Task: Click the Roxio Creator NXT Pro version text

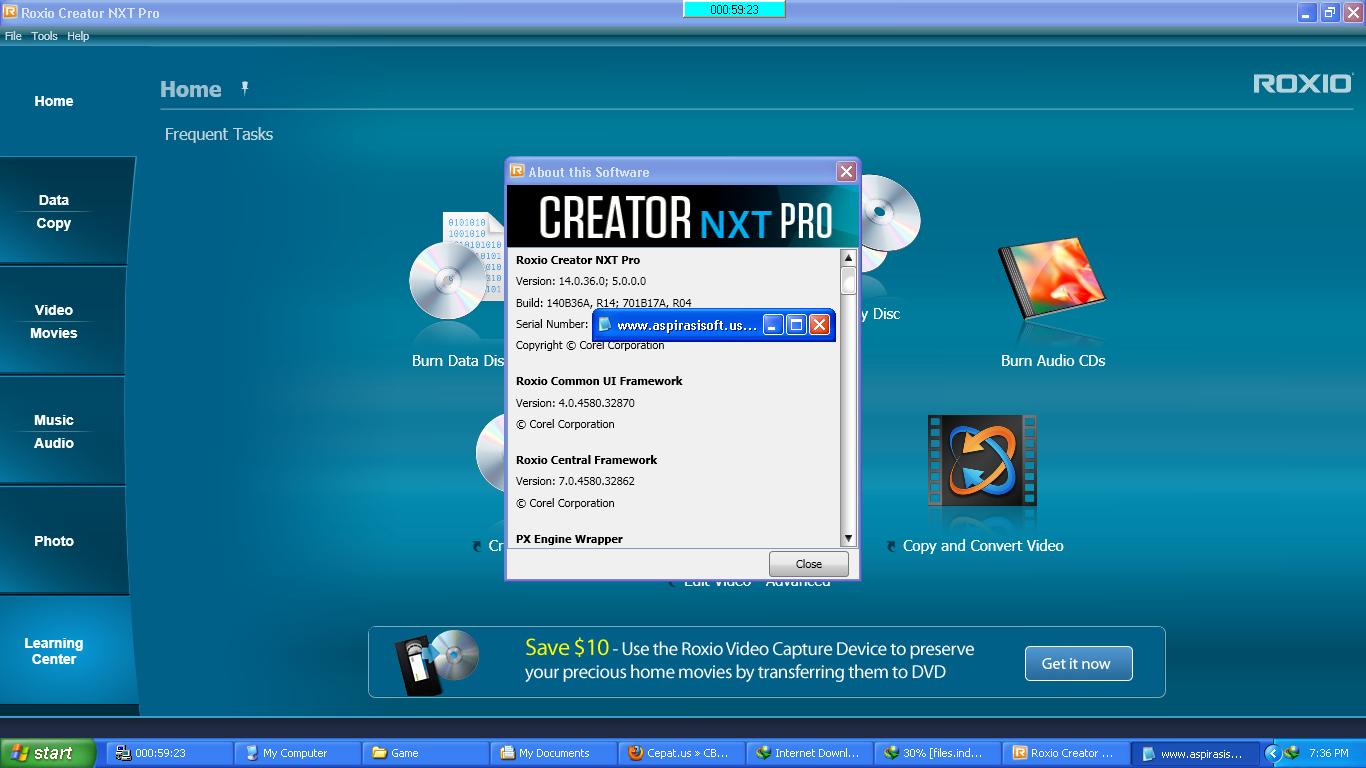Action: point(581,282)
